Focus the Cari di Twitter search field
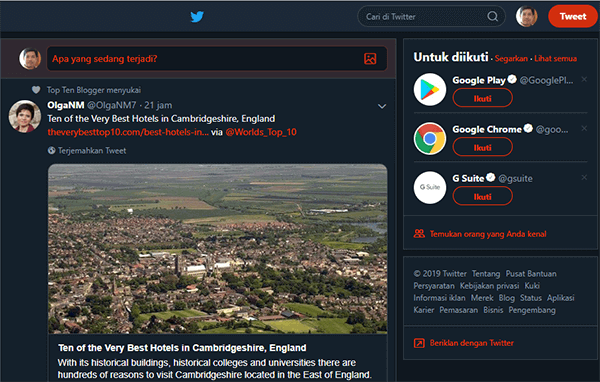The height and width of the screenshot is (382, 600). tap(431, 16)
